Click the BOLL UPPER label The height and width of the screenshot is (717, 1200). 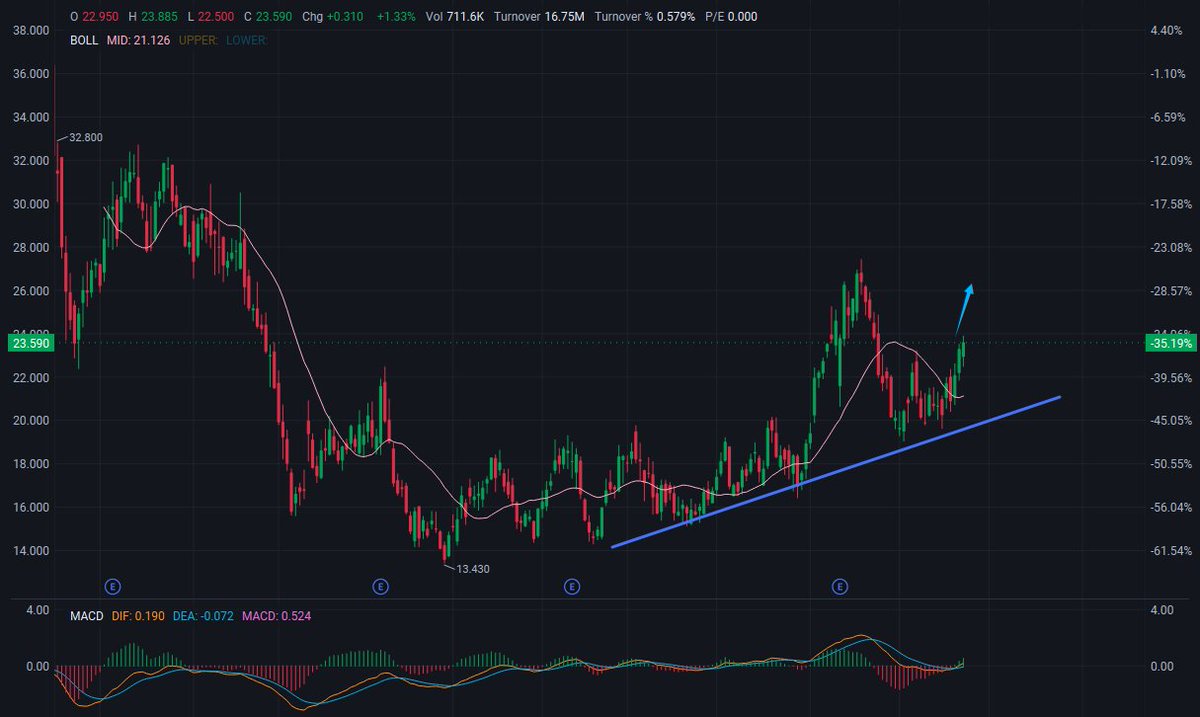197,40
